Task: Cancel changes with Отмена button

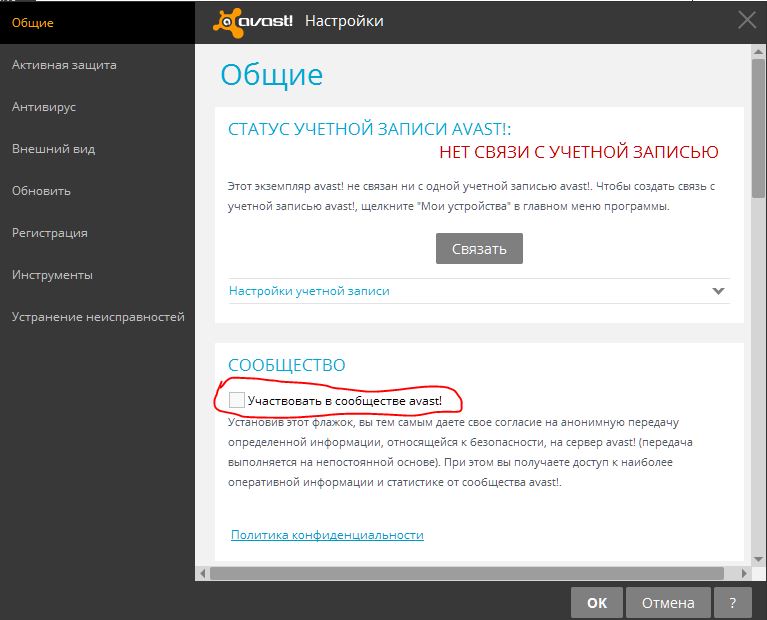Action: tap(668, 602)
